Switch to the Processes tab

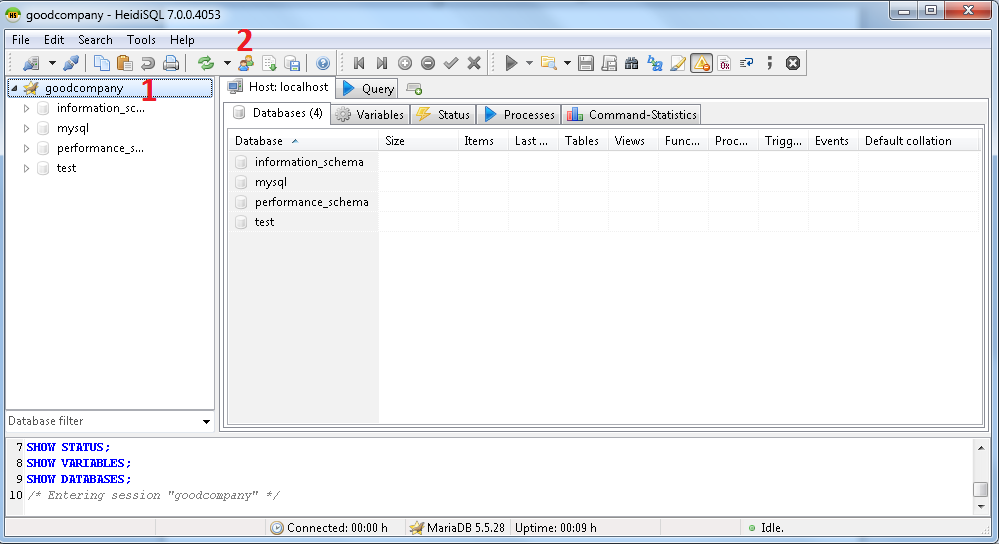pos(519,115)
